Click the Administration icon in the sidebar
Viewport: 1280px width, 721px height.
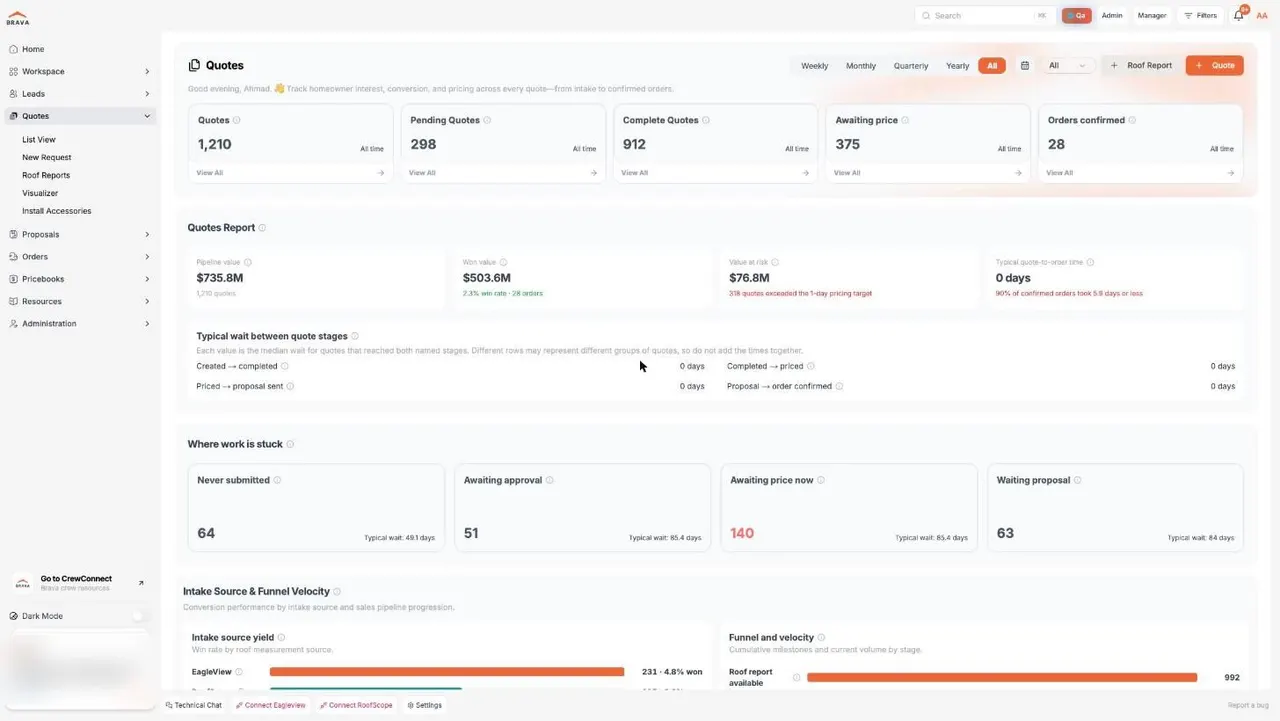pos(13,324)
